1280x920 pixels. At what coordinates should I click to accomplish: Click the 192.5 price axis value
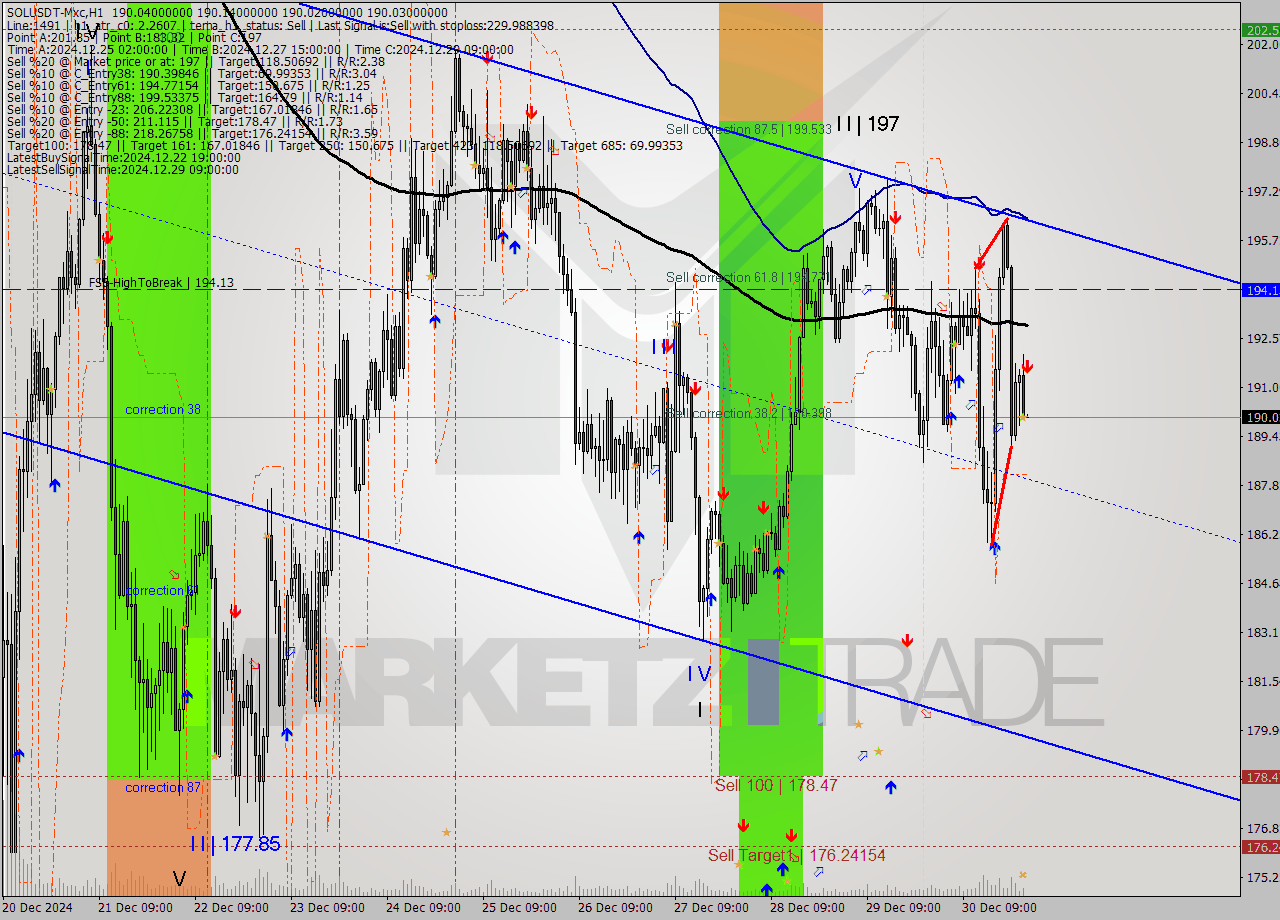click(x=1262, y=338)
